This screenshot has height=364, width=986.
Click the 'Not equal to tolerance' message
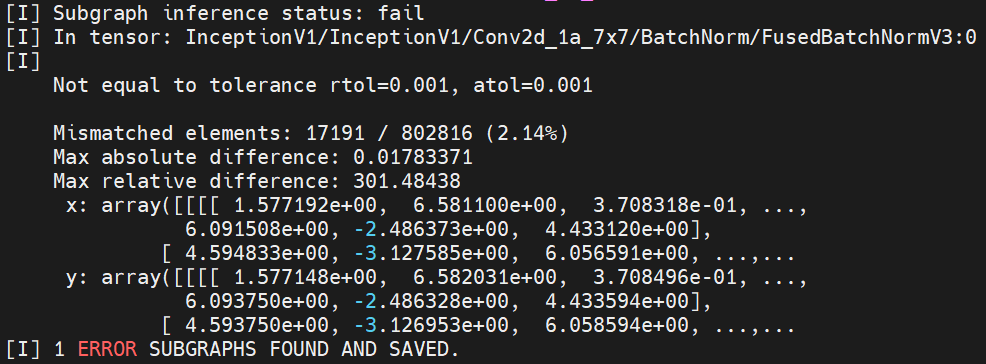pos(184,85)
